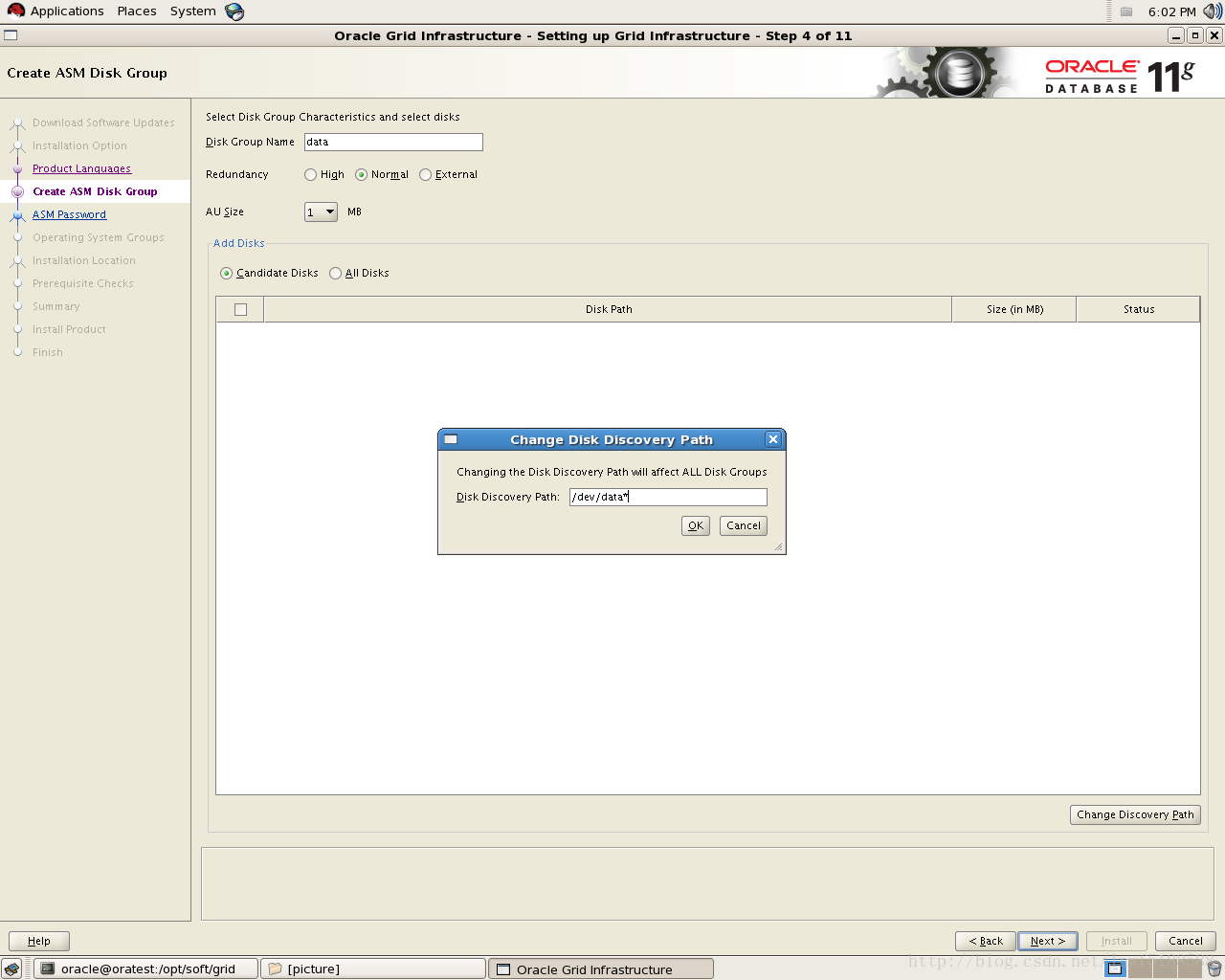Minimize the installer window

coord(1176,35)
